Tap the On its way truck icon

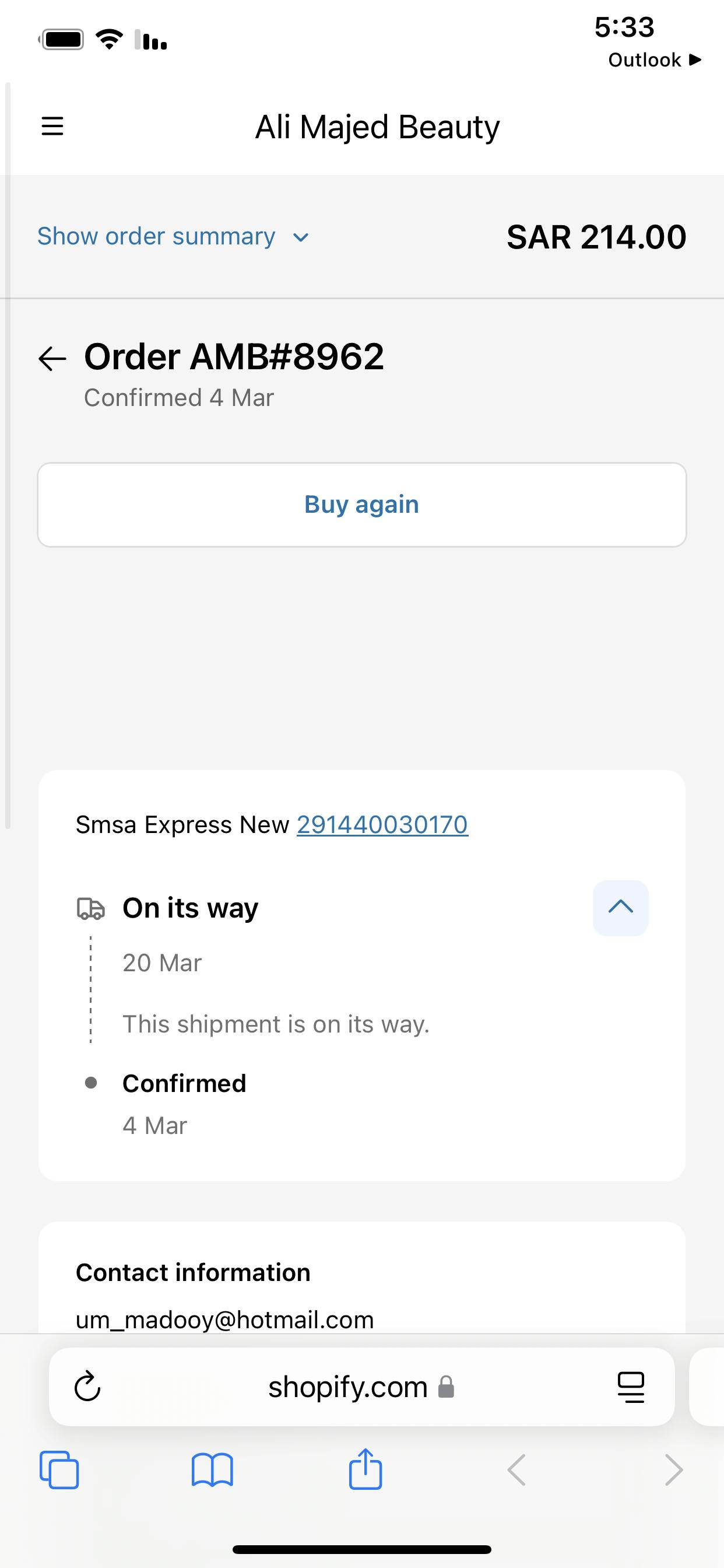tap(91, 908)
